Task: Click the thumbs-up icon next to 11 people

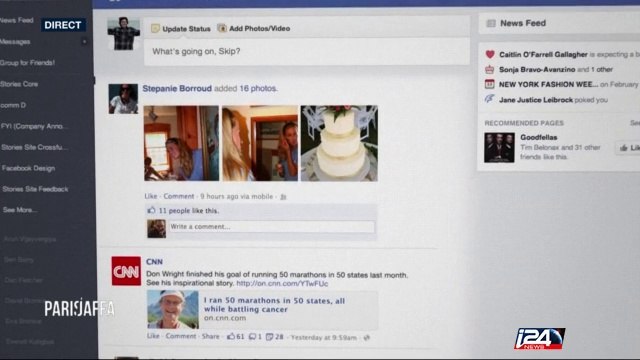Action: [x=151, y=210]
